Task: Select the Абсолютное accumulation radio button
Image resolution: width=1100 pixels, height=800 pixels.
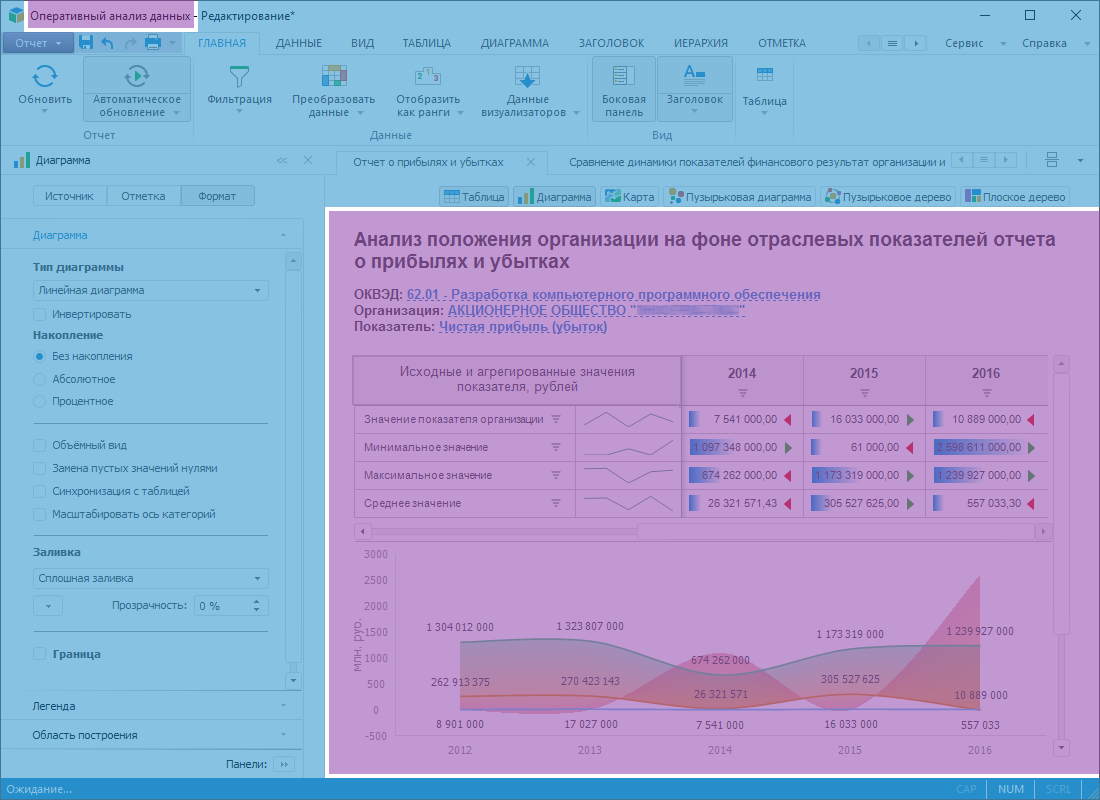Action: click(x=40, y=379)
